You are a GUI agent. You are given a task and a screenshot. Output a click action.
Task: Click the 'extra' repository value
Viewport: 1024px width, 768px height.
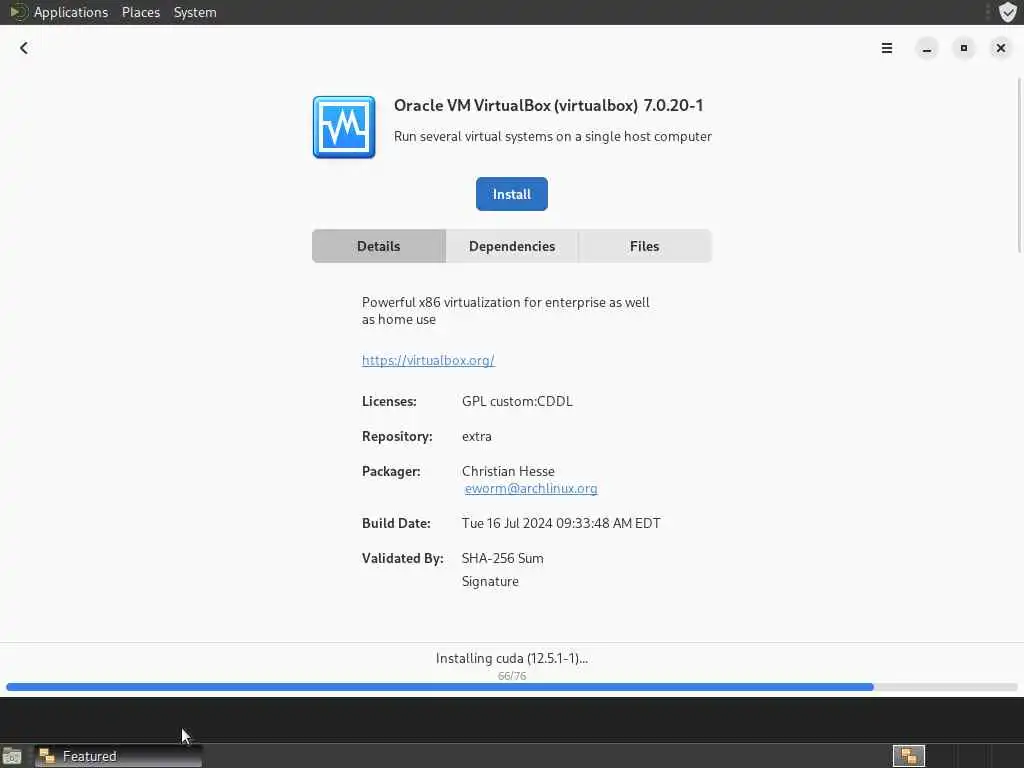tap(477, 436)
